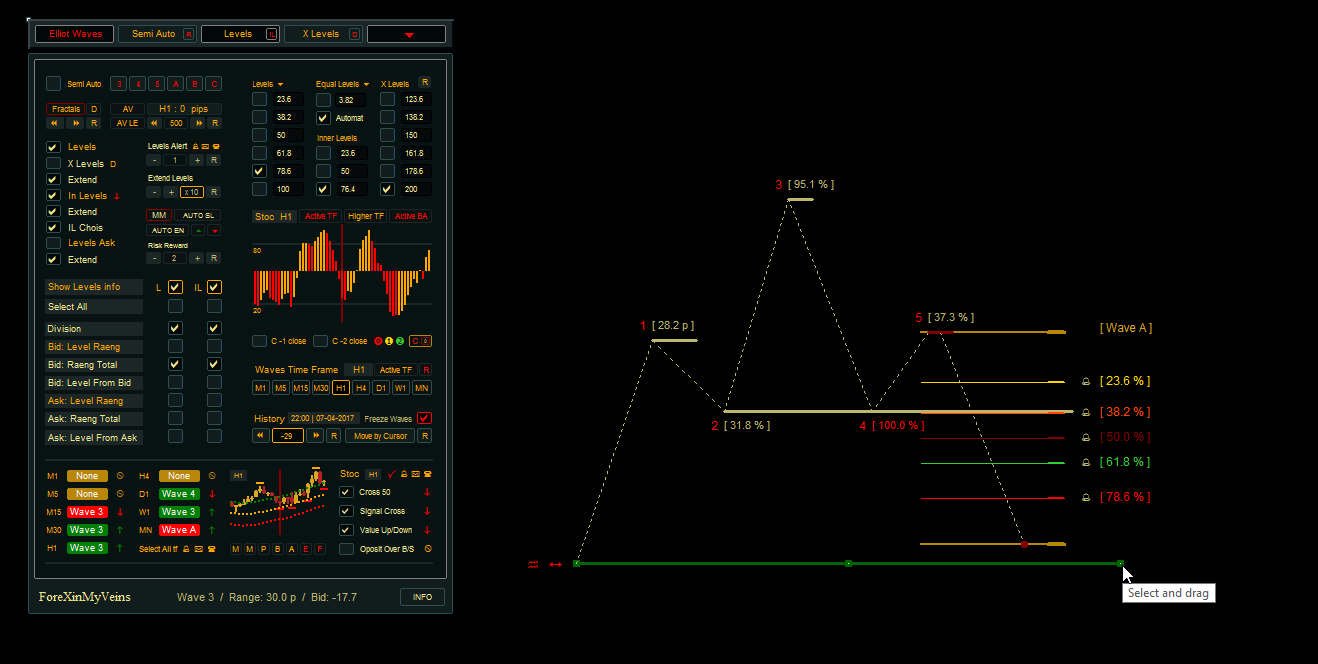Click the History offset field showing -29

pyautogui.click(x=287, y=436)
